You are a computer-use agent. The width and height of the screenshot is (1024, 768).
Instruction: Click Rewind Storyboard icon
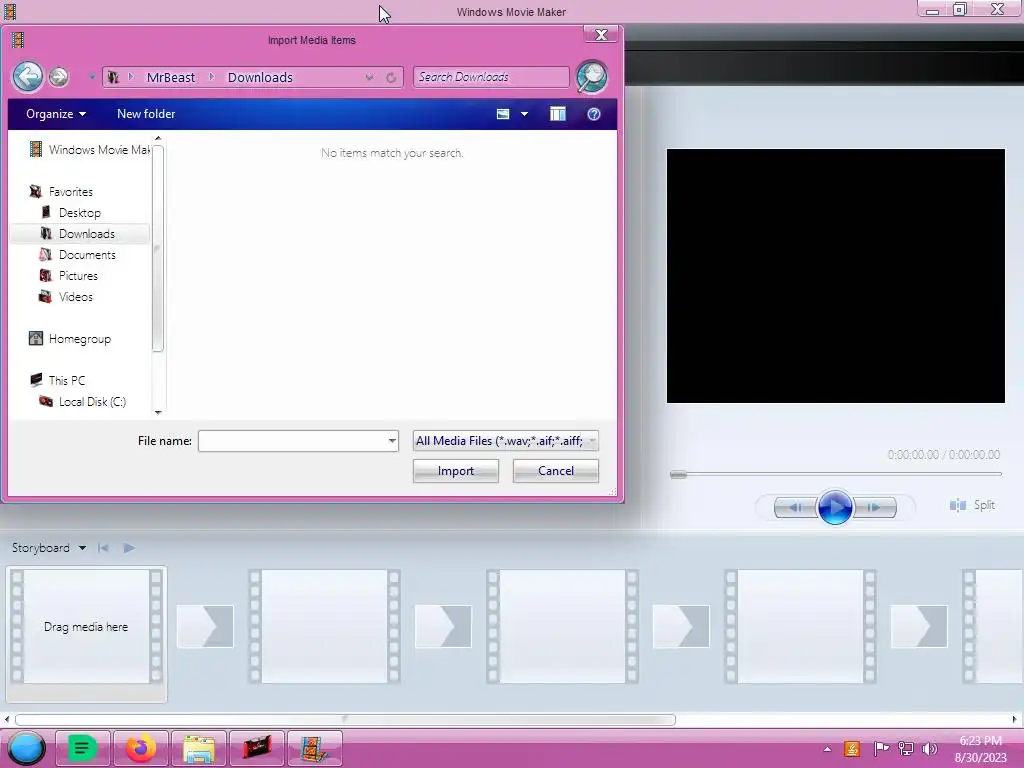pos(103,547)
